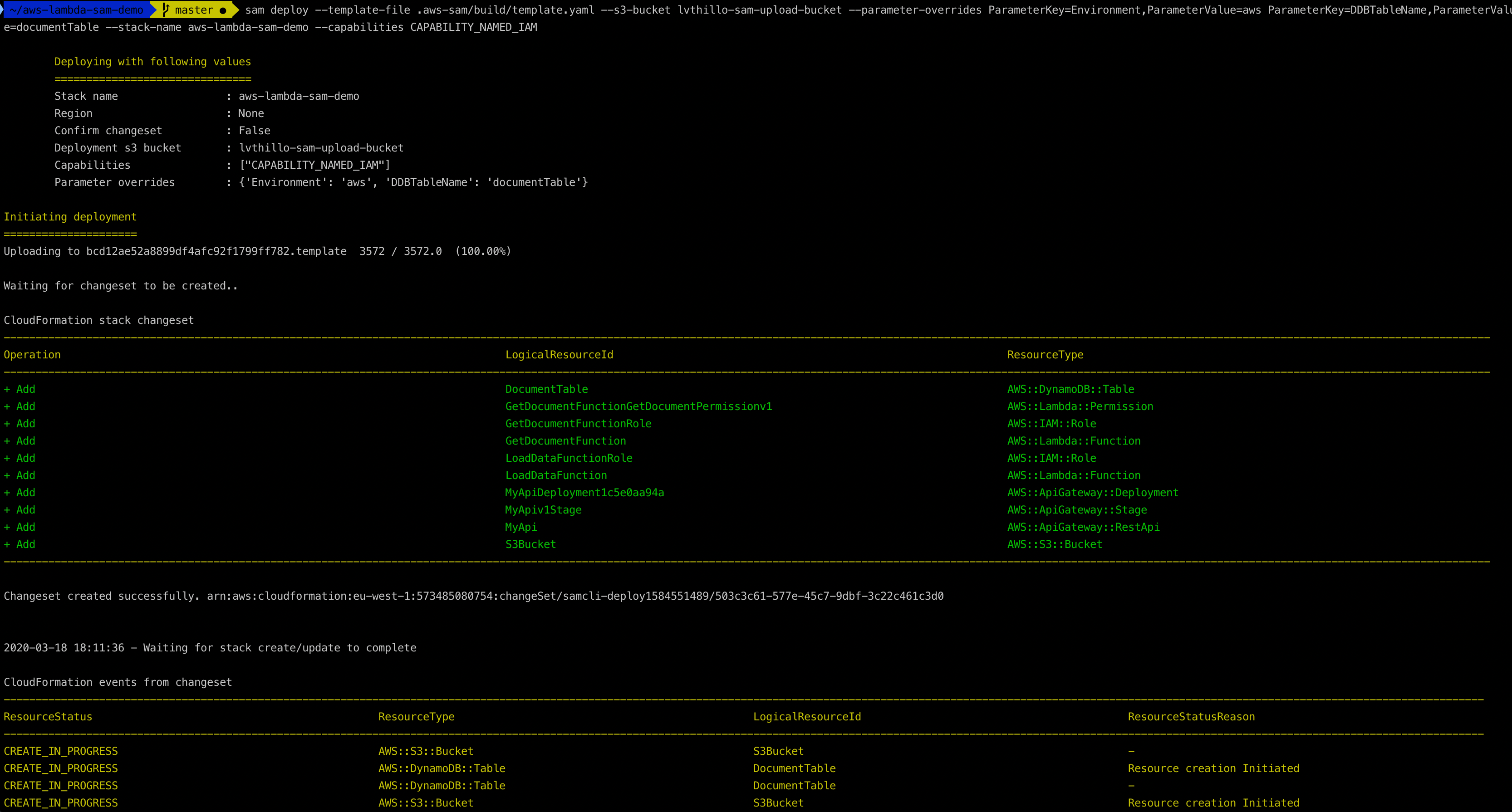Click the ResourceStatusReason column header
Screen dimensions: 1512x812
click(x=1191, y=717)
